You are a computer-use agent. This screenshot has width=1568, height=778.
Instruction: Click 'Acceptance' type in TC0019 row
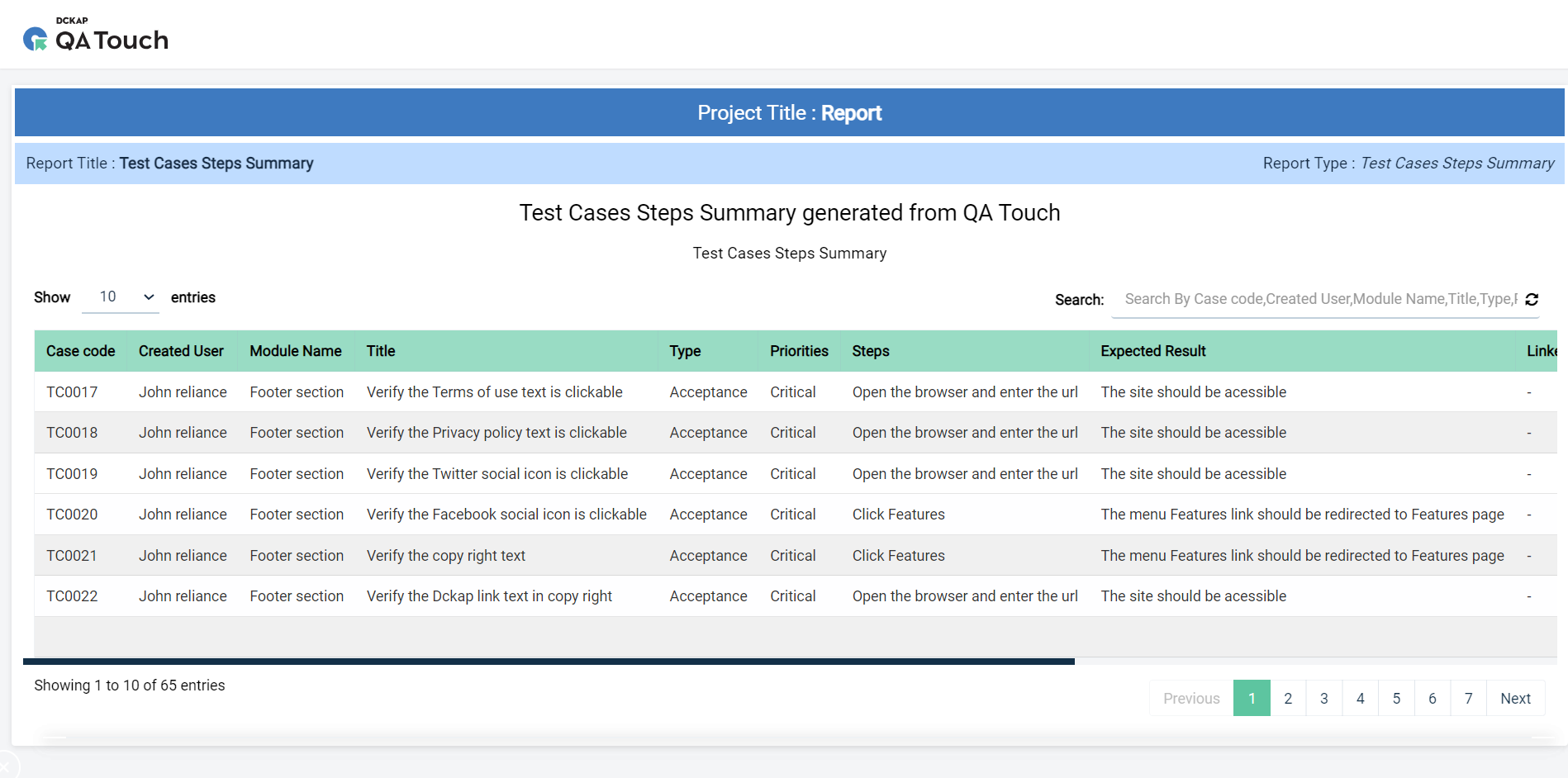coord(709,474)
